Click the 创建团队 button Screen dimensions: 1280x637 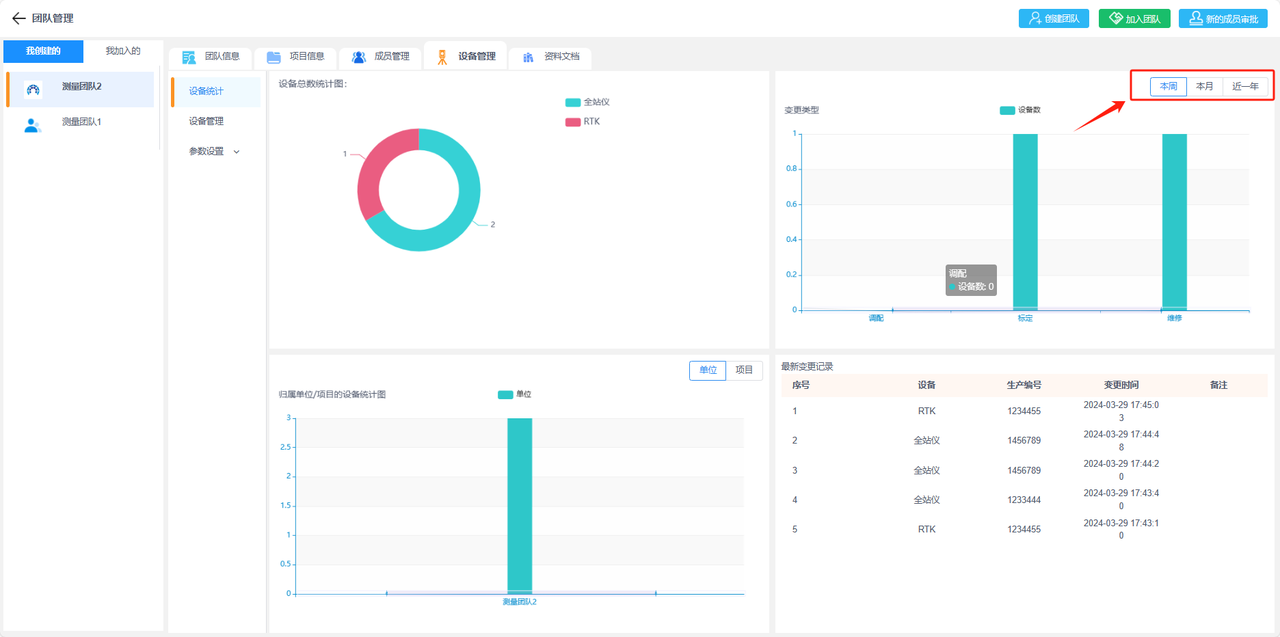click(1054, 19)
